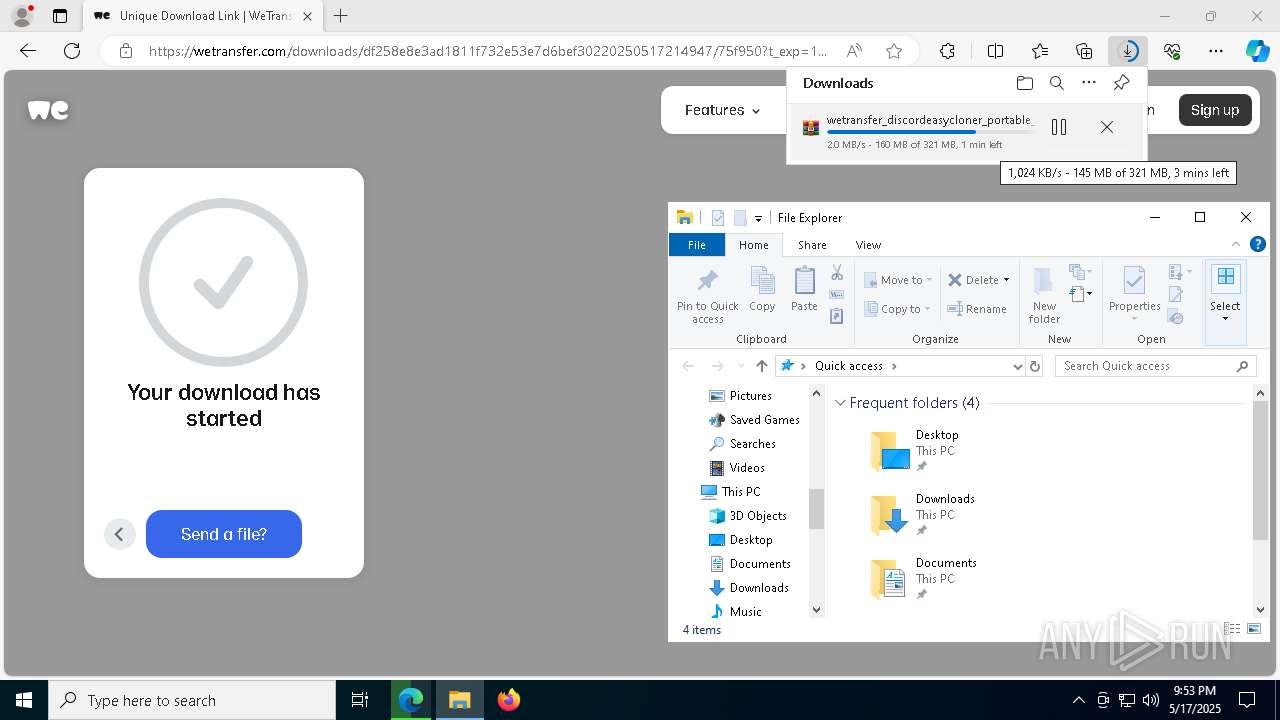Switch to large icons view button

[1254, 629]
